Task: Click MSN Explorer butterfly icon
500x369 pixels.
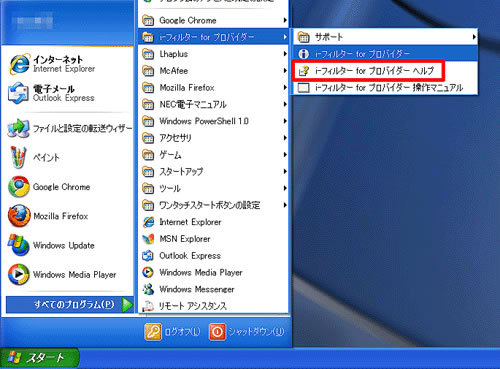Action: [x=148, y=239]
